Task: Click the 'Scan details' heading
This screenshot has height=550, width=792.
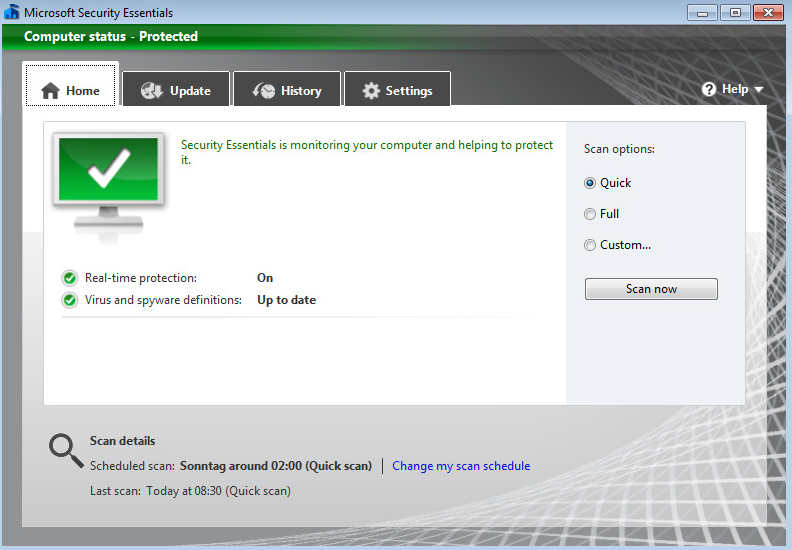Action: 122,441
